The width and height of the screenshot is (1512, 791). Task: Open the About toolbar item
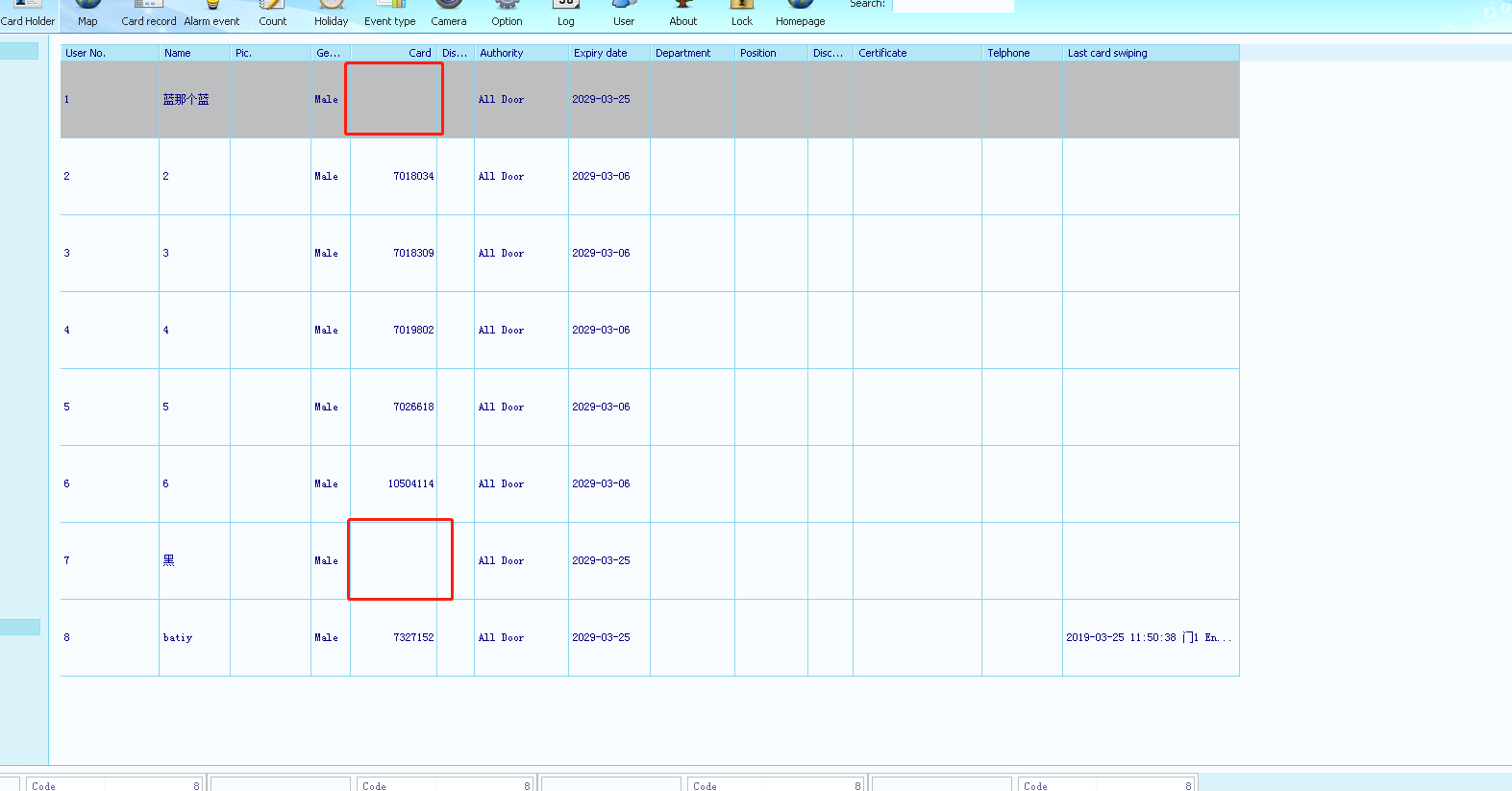click(683, 13)
